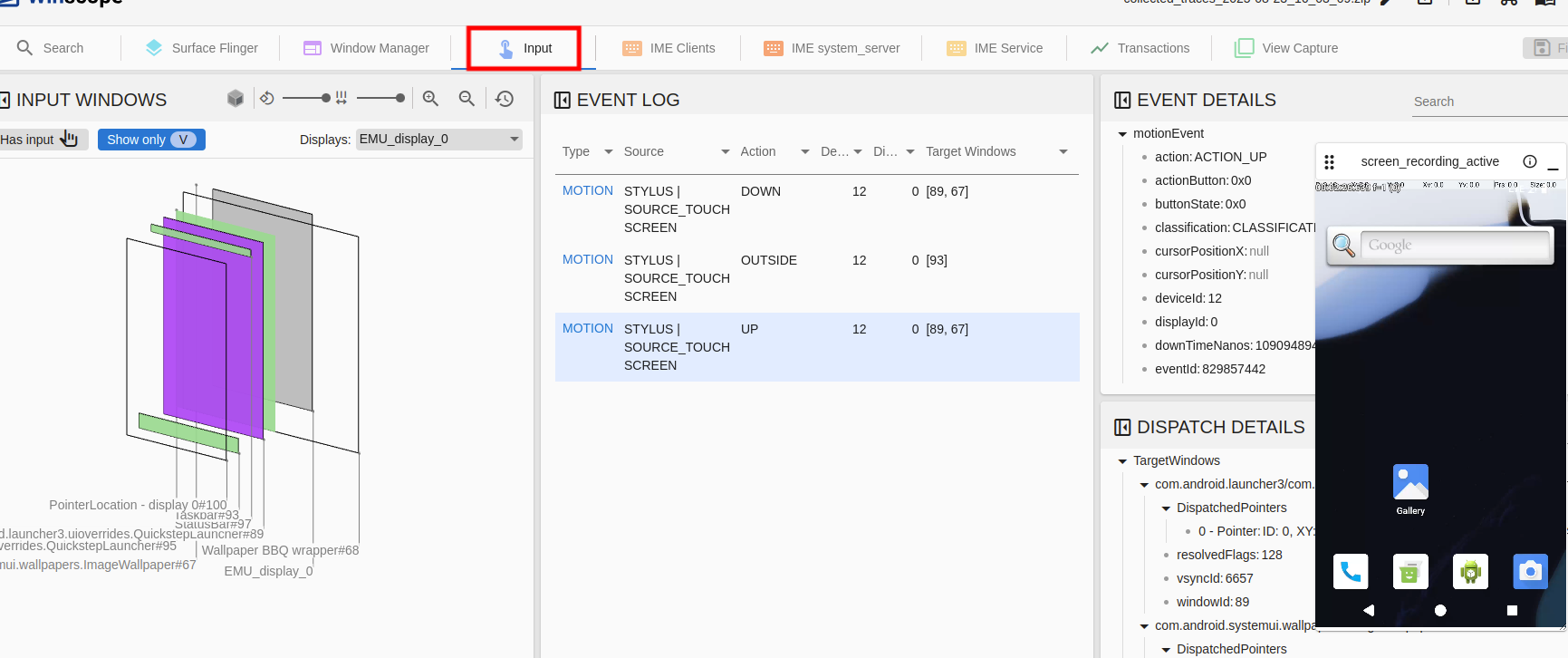Collapse the Dispatch Details panel
Screen dimensions: 1568x658
click(x=1122, y=427)
